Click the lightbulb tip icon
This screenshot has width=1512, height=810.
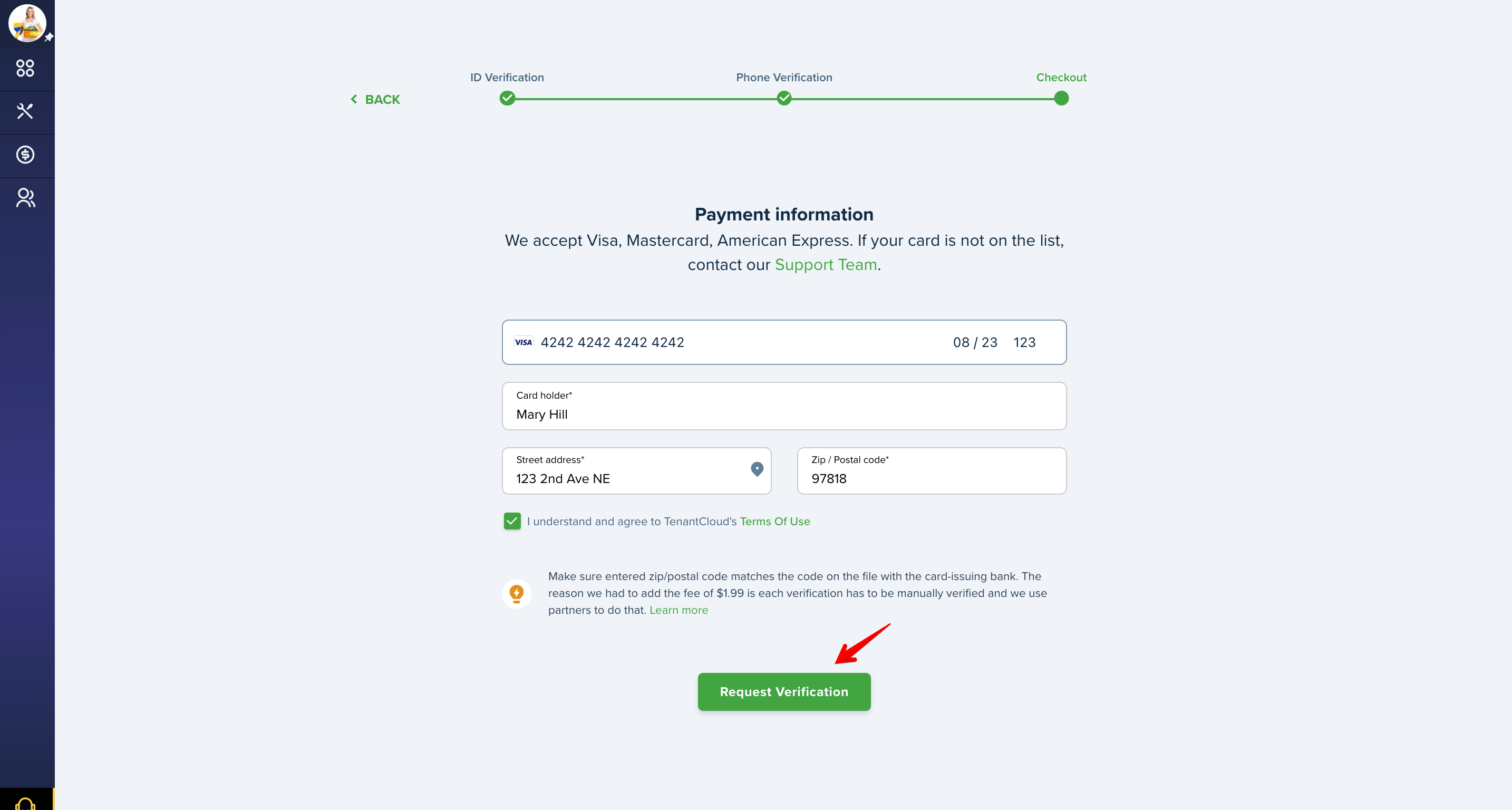[x=517, y=593]
